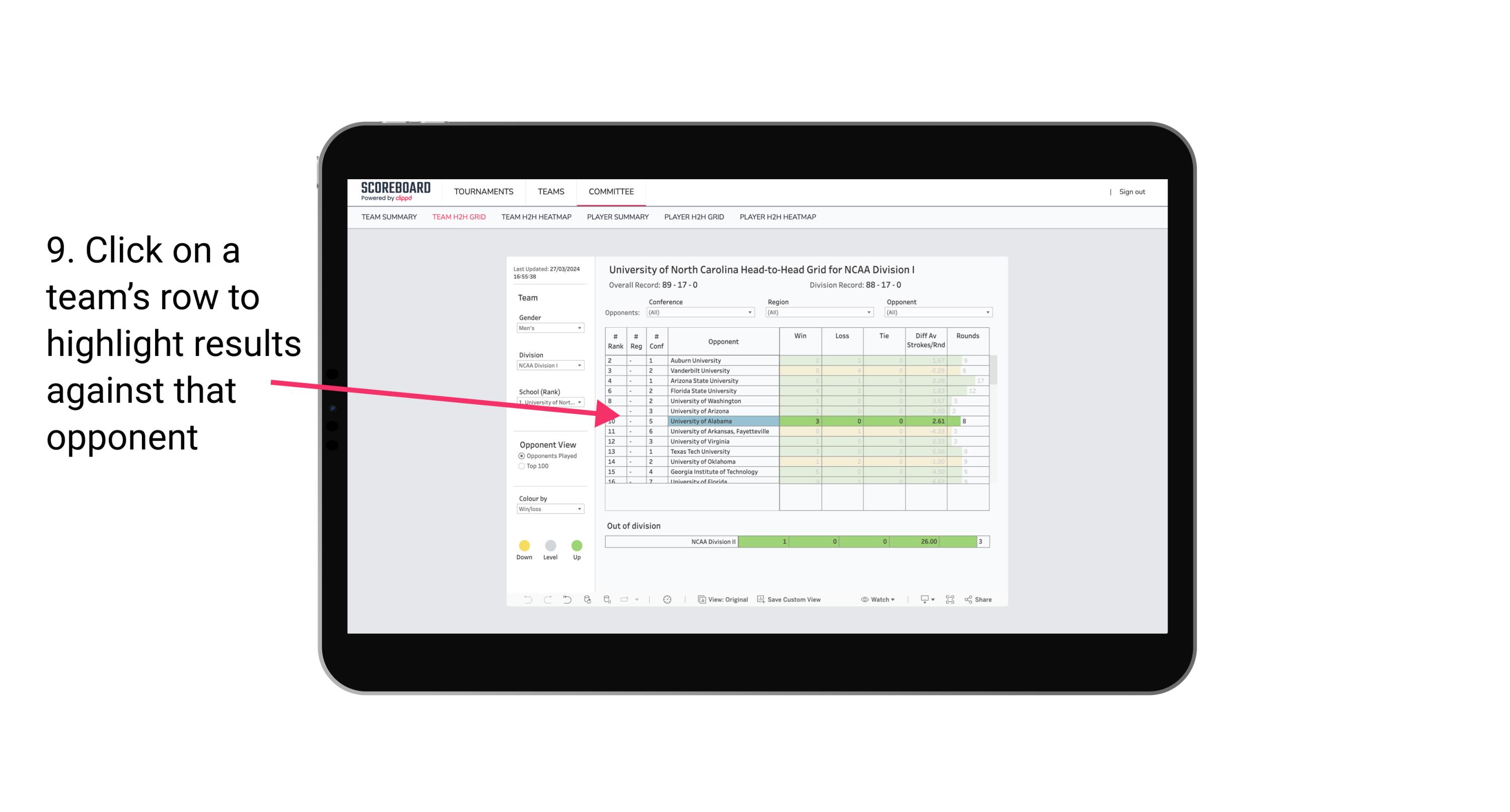
Task: Switch to Player Summary tab
Action: [616, 218]
